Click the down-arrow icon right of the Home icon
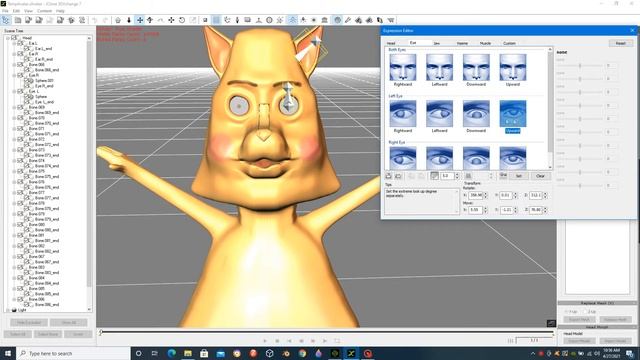 pos(129,20)
